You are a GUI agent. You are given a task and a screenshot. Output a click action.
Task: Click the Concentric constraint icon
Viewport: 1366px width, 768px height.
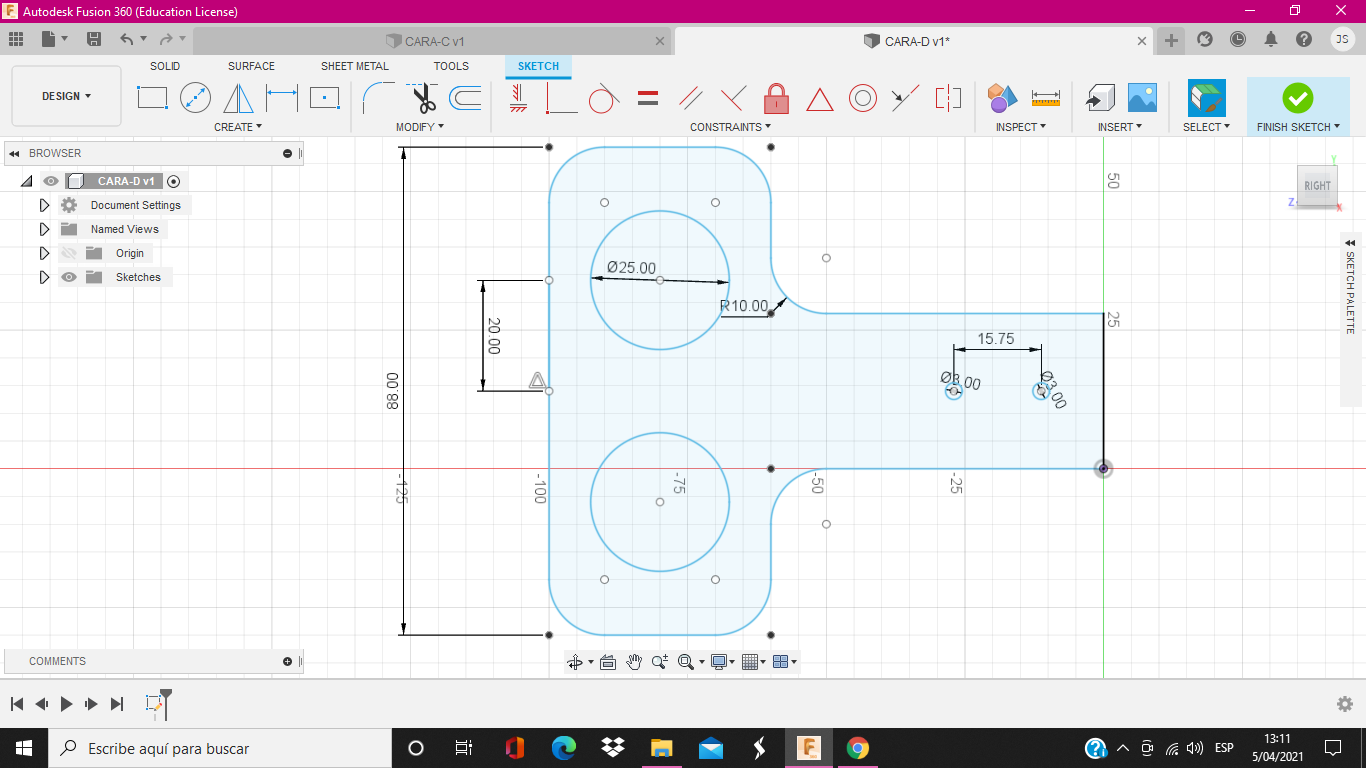(863, 98)
